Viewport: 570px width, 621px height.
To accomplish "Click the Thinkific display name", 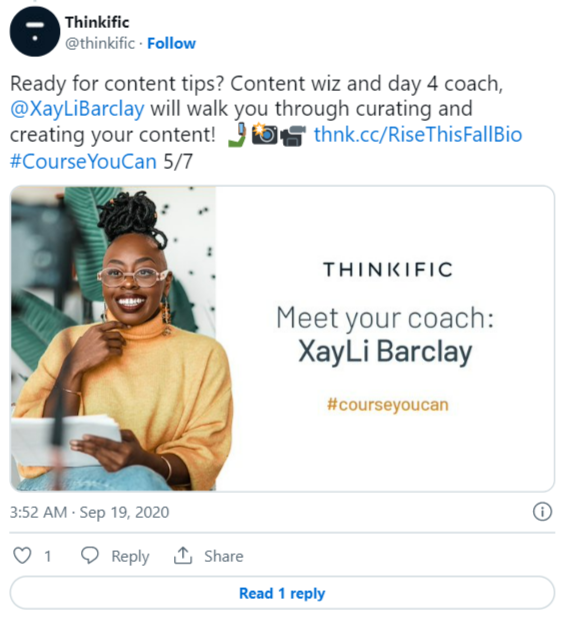I will (x=97, y=22).
